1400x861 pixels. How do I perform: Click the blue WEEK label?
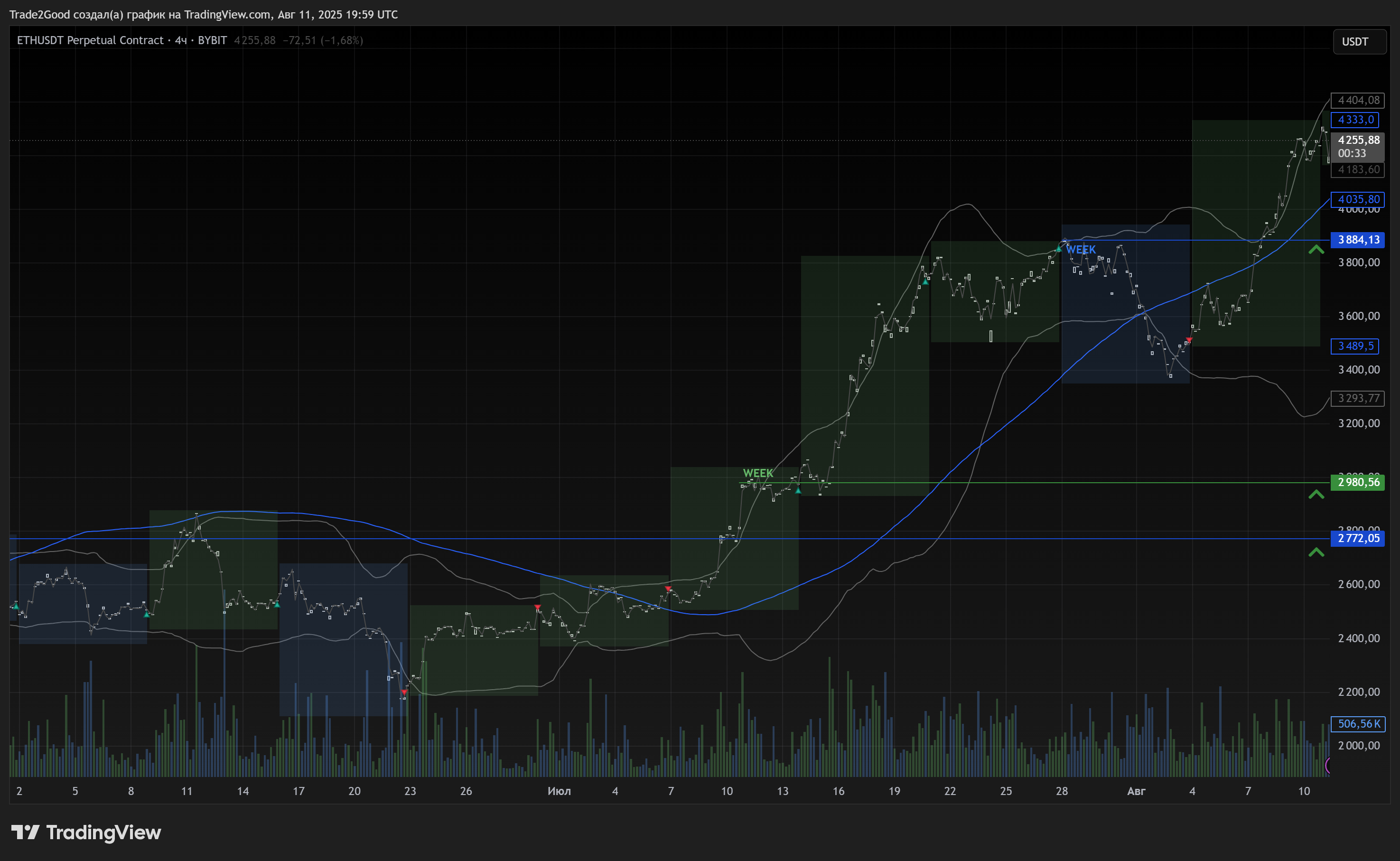(x=1081, y=250)
